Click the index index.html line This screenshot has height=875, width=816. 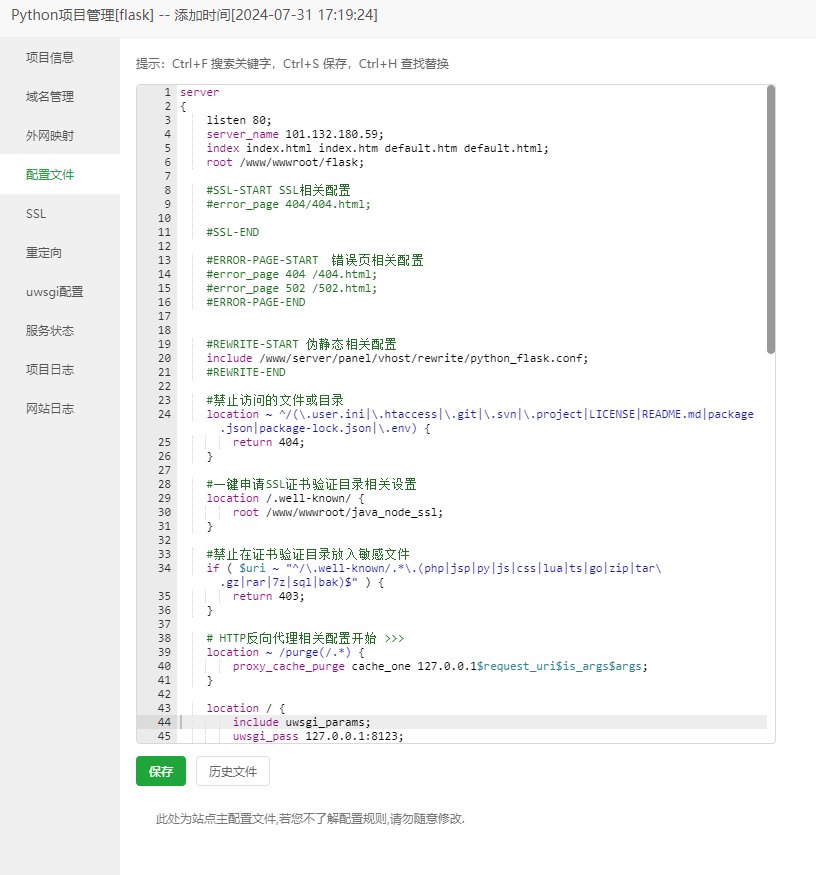[377, 148]
